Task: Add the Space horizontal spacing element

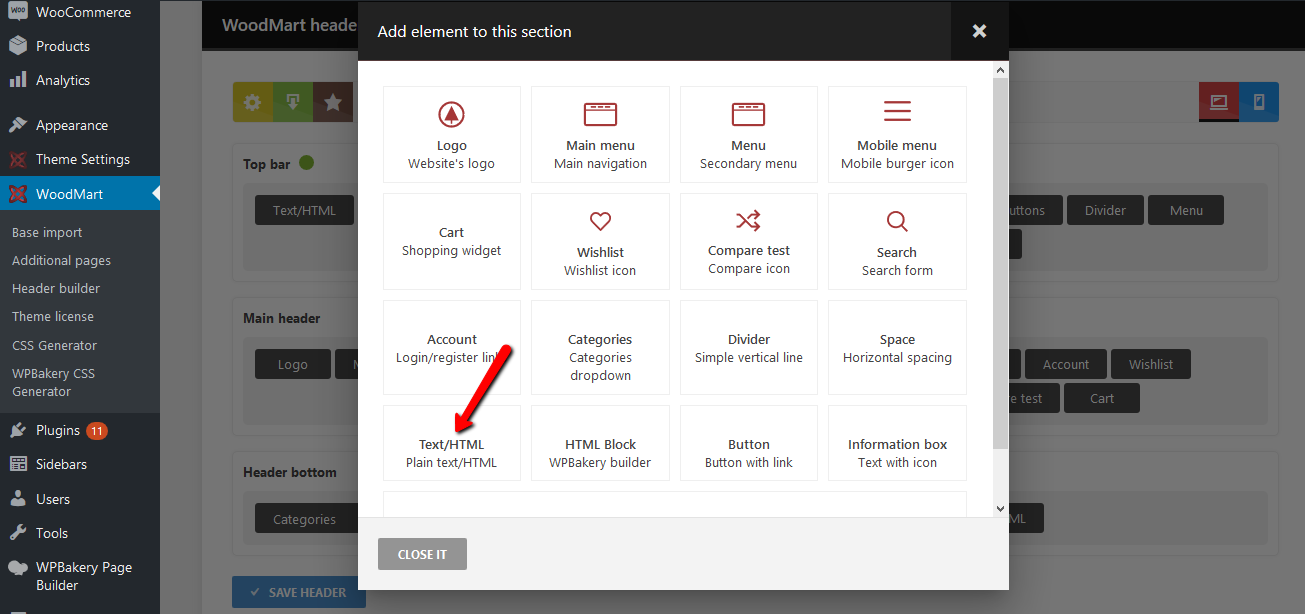Action: 897,347
